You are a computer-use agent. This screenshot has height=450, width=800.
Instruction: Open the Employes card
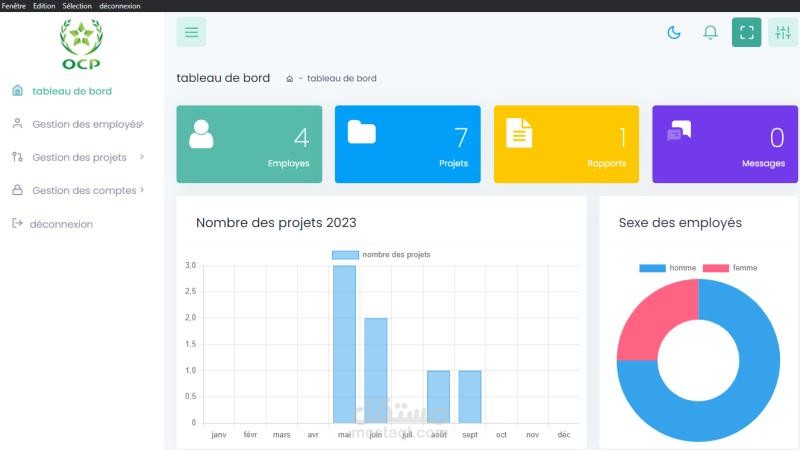(x=249, y=144)
